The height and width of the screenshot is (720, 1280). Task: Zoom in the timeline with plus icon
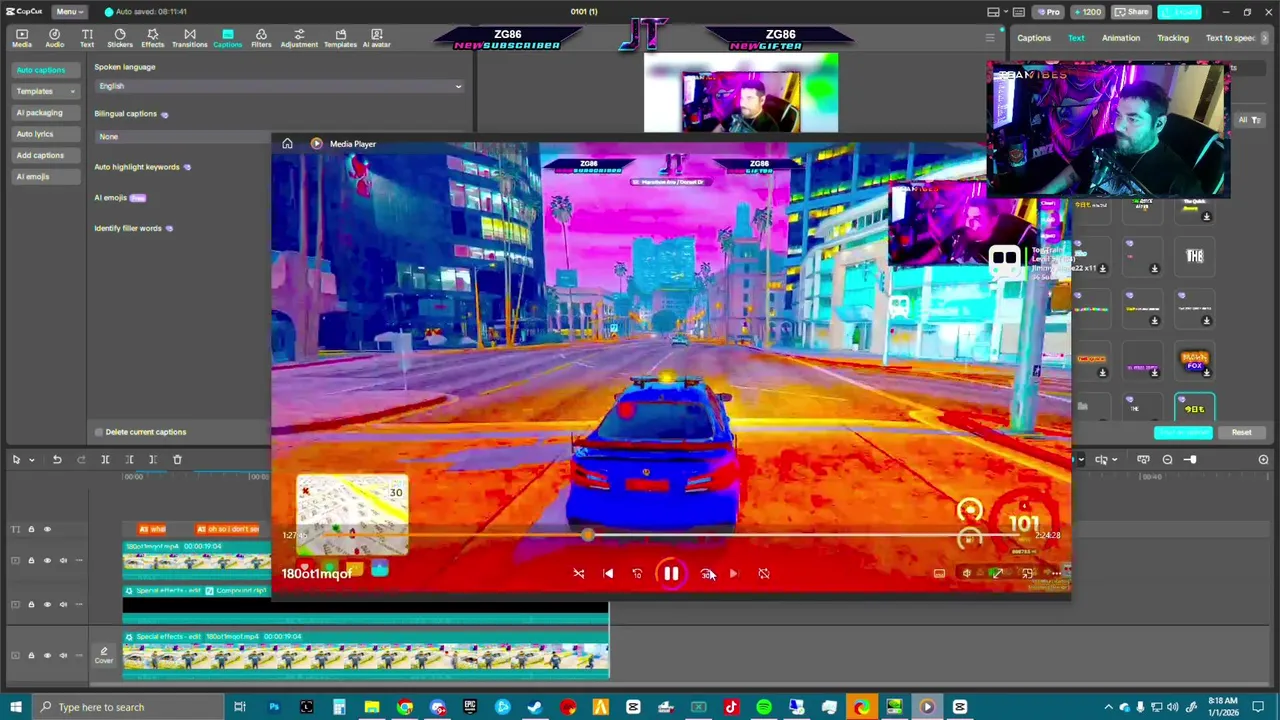click(x=1263, y=459)
